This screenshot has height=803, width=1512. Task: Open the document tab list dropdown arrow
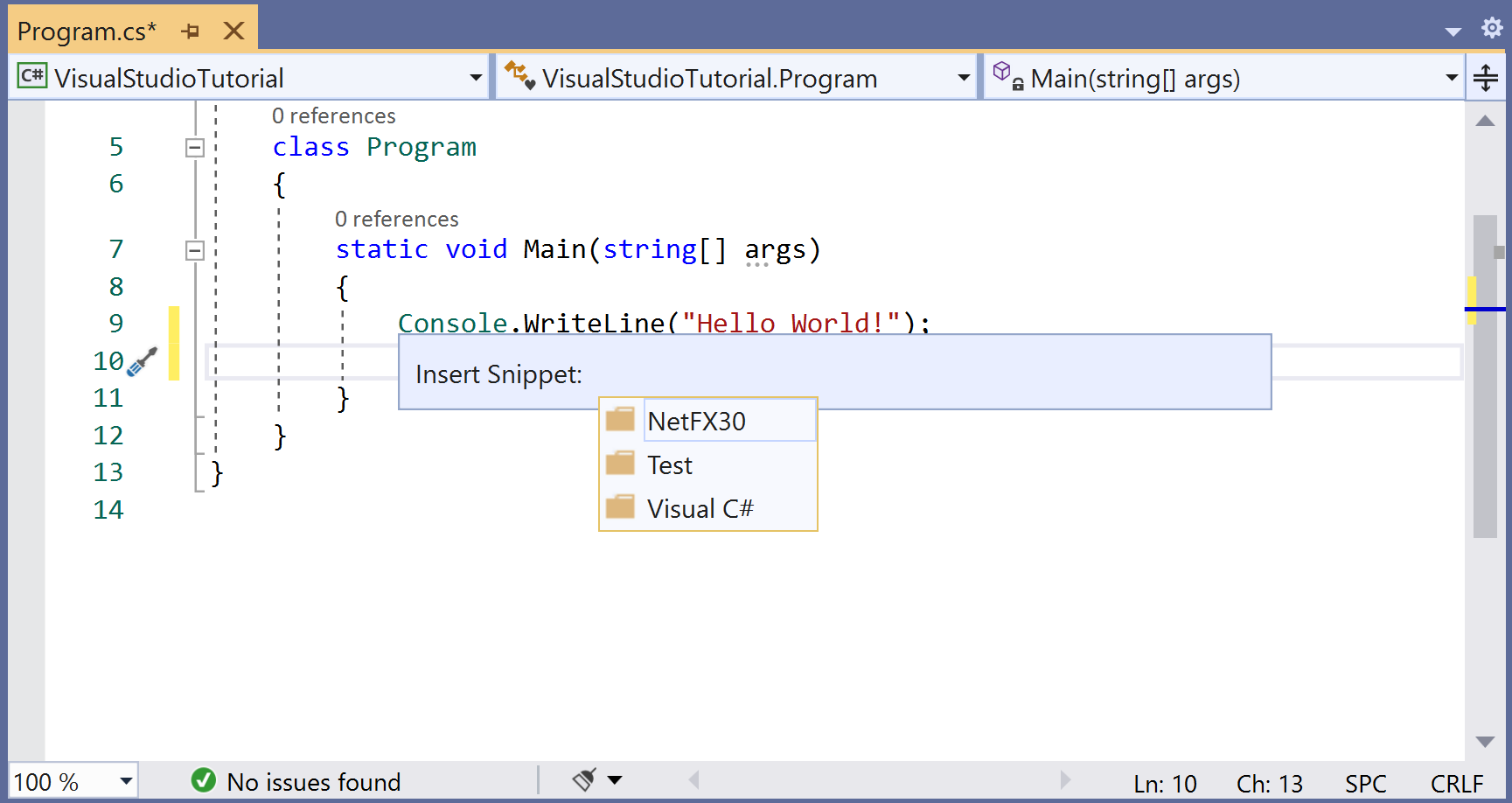(x=1453, y=31)
